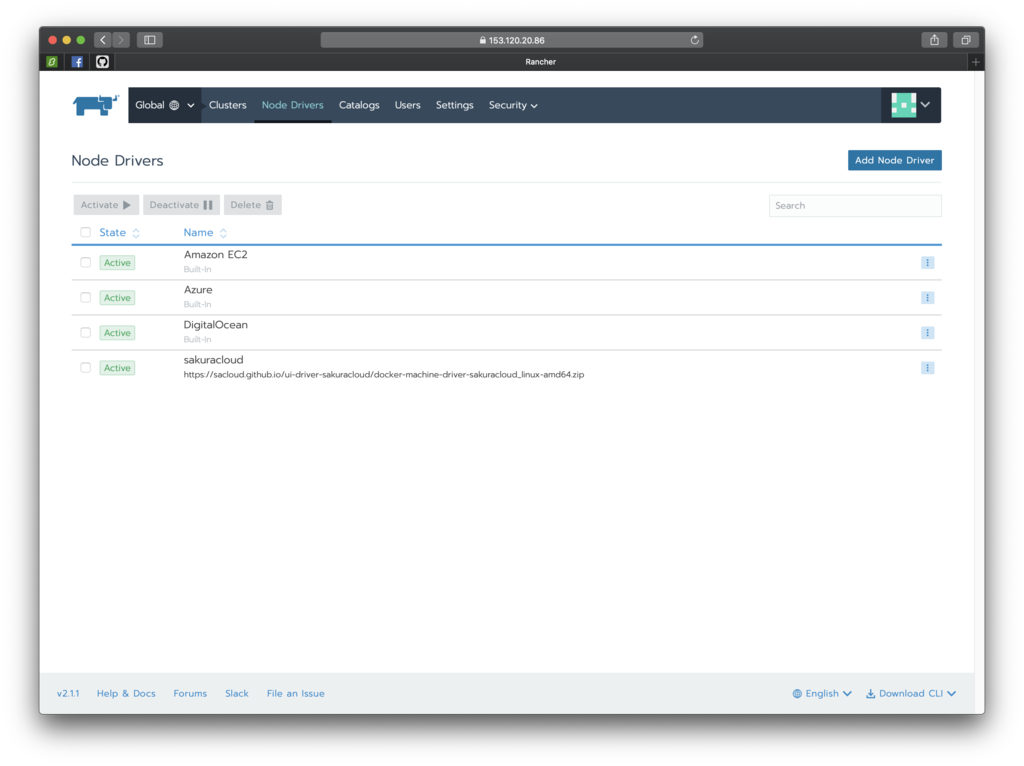Click the v2.1.1 version link

tap(68, 694)
